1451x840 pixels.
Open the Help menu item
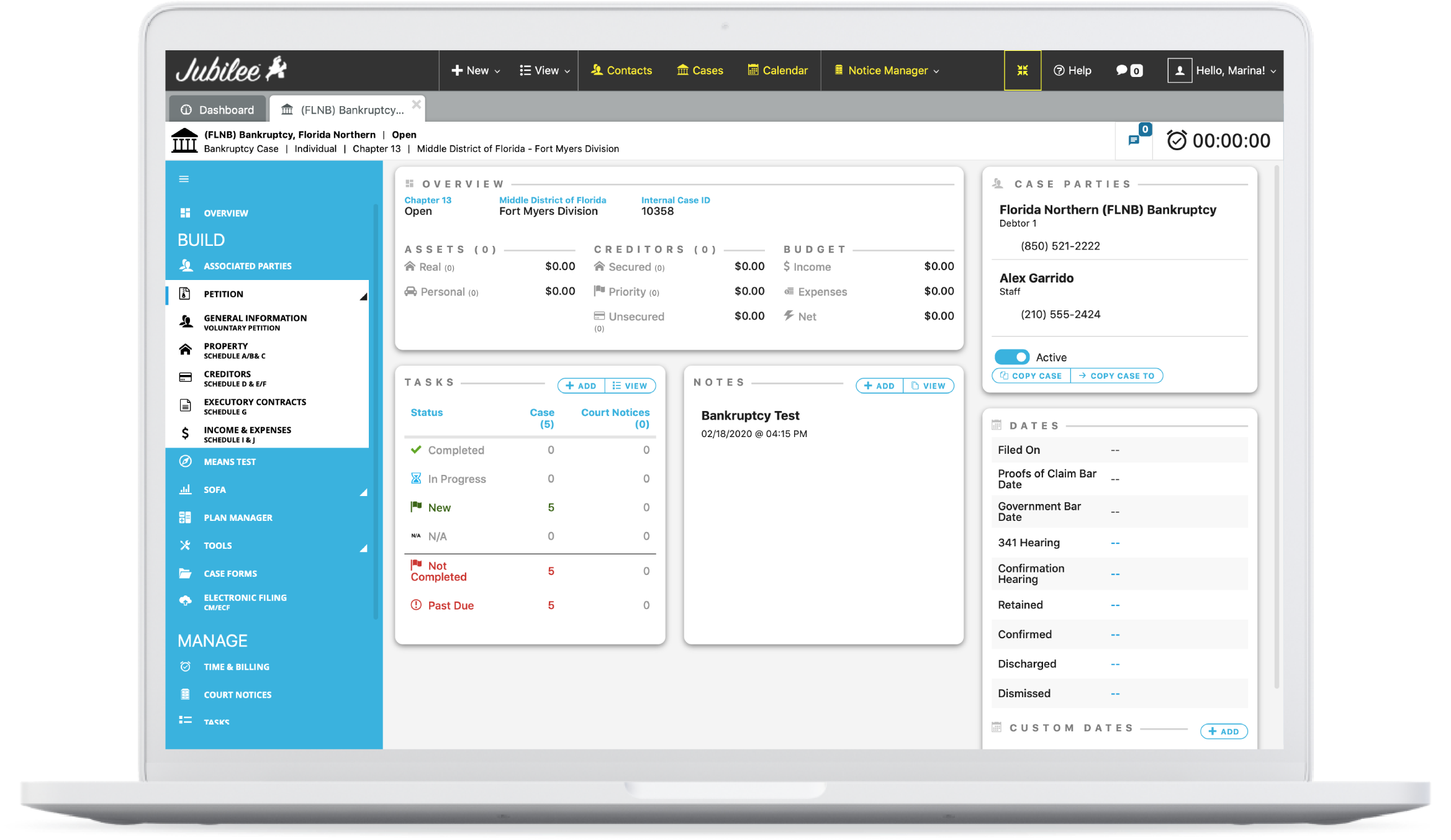[x=1072, y=70]
